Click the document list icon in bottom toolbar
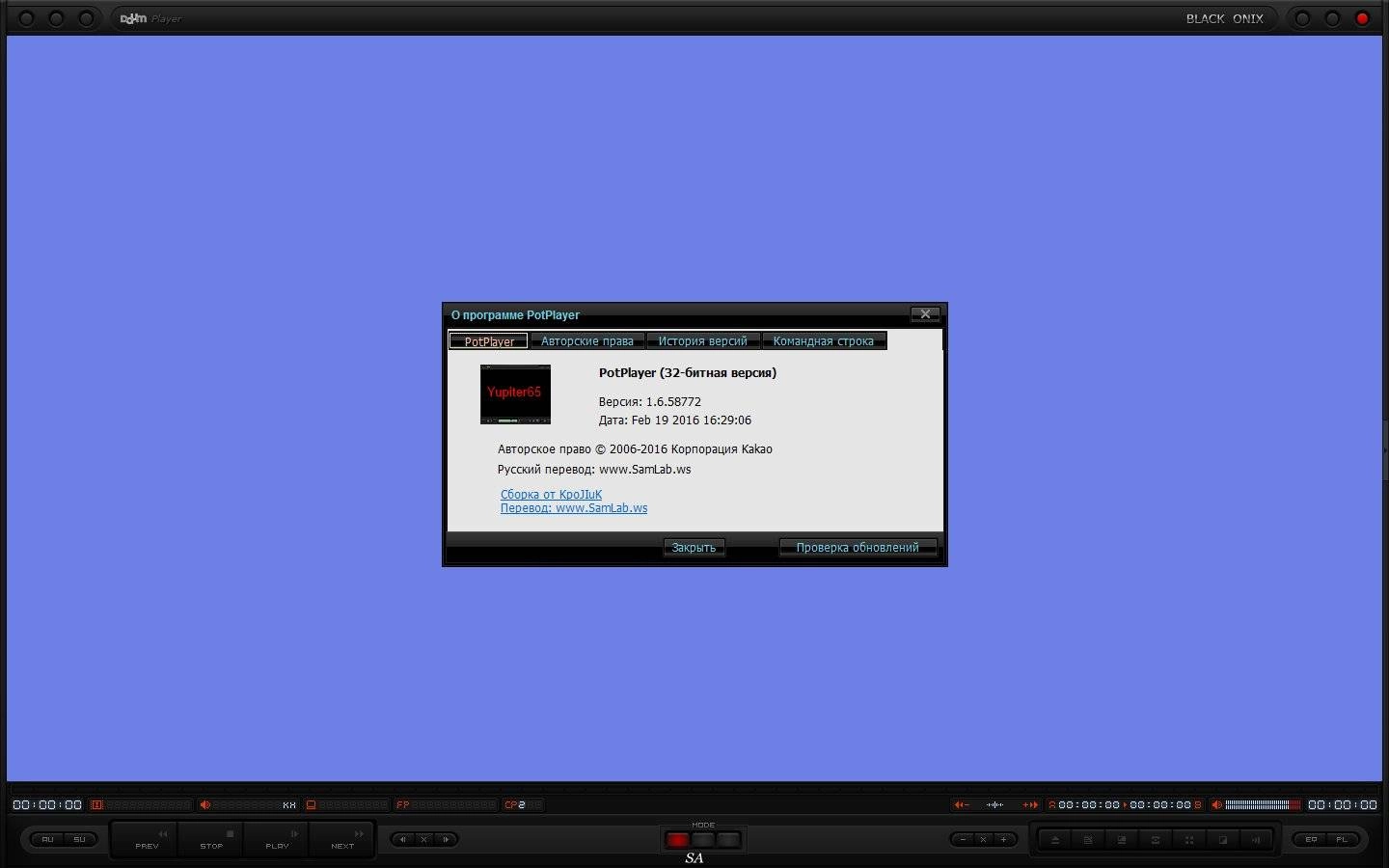 point(1088,840)
